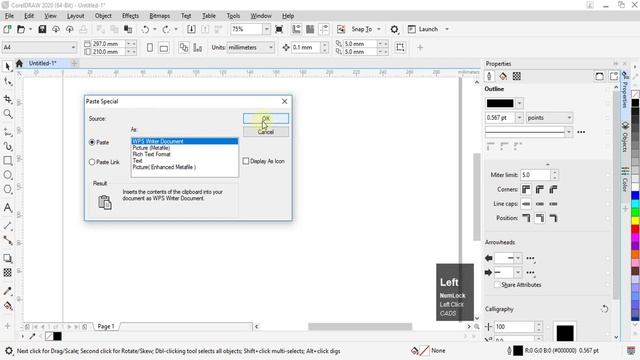
Task: Select the Artistic Media tool
Action: (x=8, y=146)
